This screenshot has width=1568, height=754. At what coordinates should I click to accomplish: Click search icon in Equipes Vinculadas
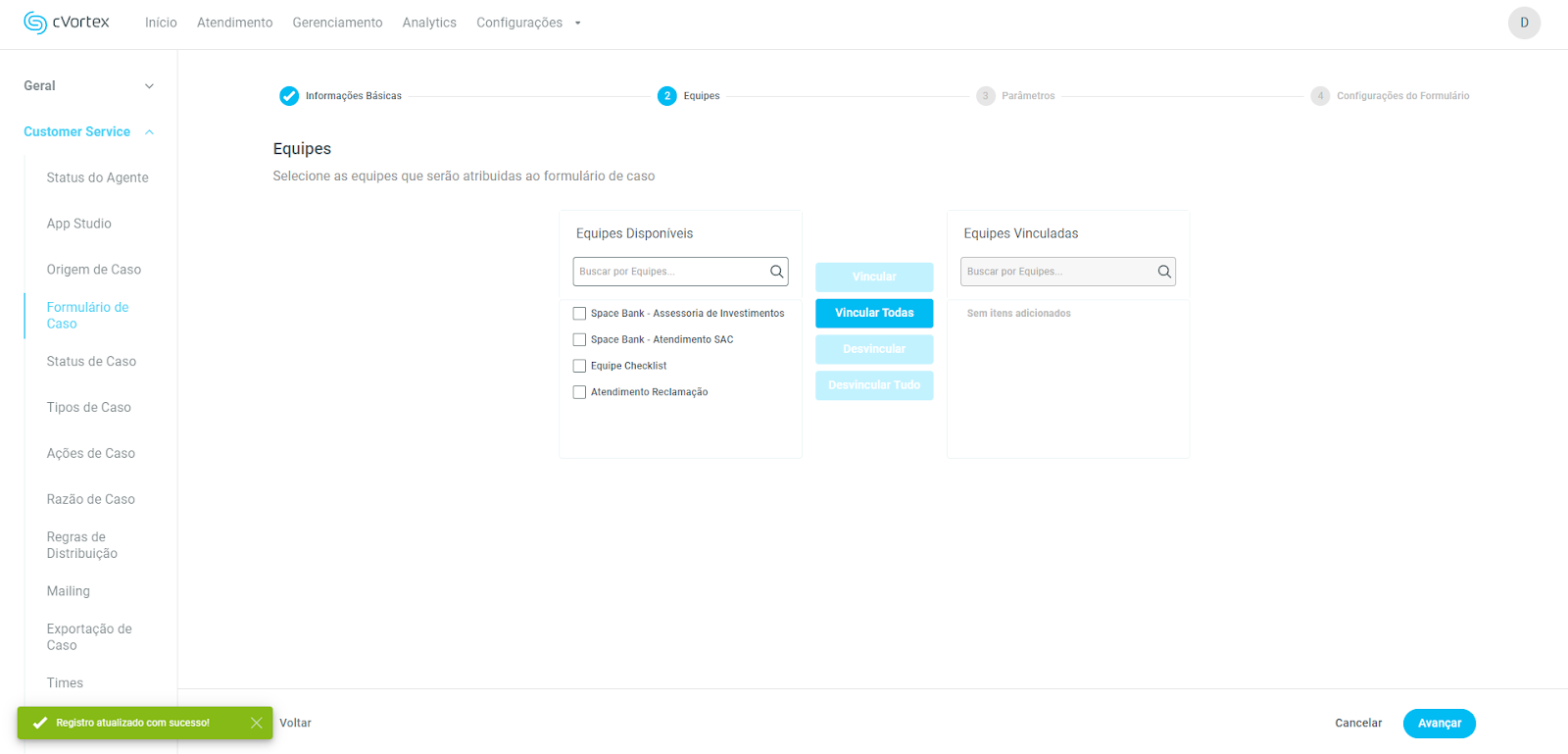click(1163, 272)
